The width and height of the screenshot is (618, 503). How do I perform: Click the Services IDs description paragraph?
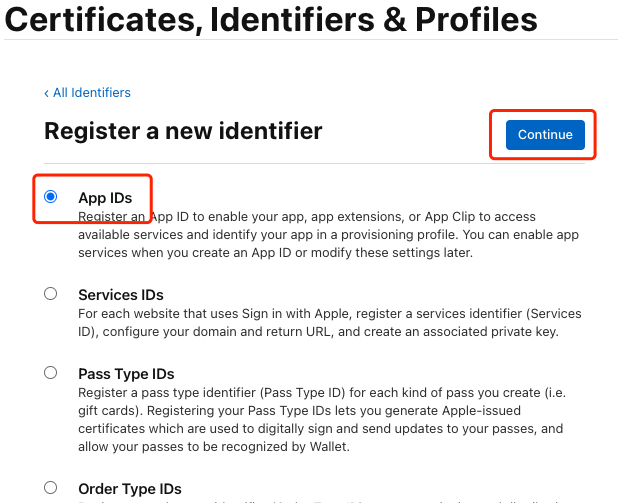[320, 323]
